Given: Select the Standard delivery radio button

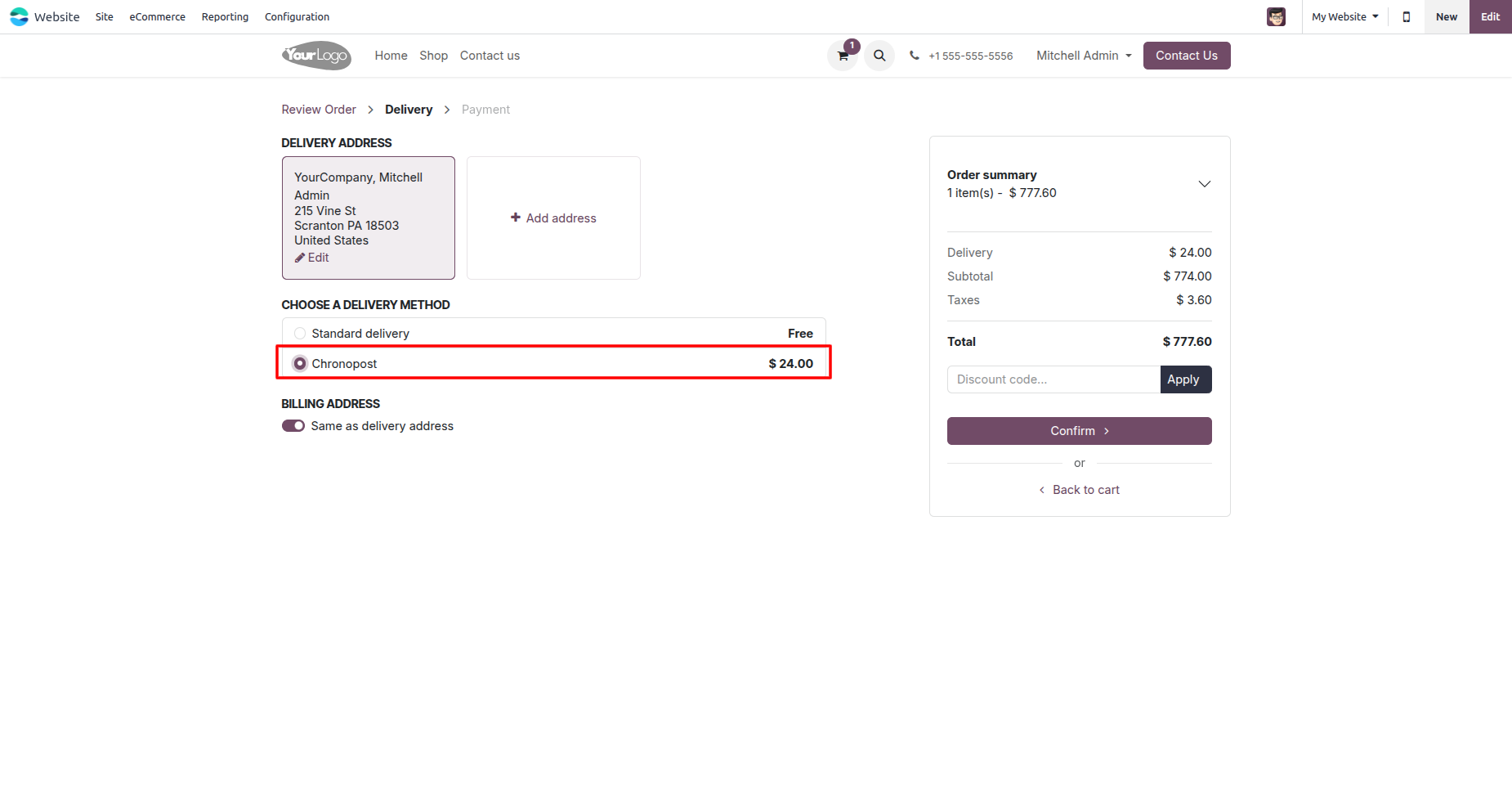Looking at the screenshot, I should (300, 334).
